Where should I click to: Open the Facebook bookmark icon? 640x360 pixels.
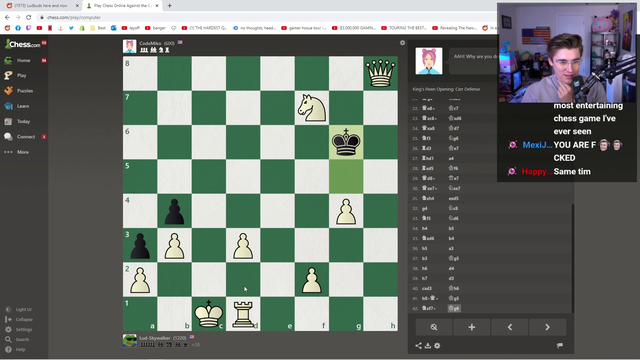pyautogui.click(x=18, y=28)
